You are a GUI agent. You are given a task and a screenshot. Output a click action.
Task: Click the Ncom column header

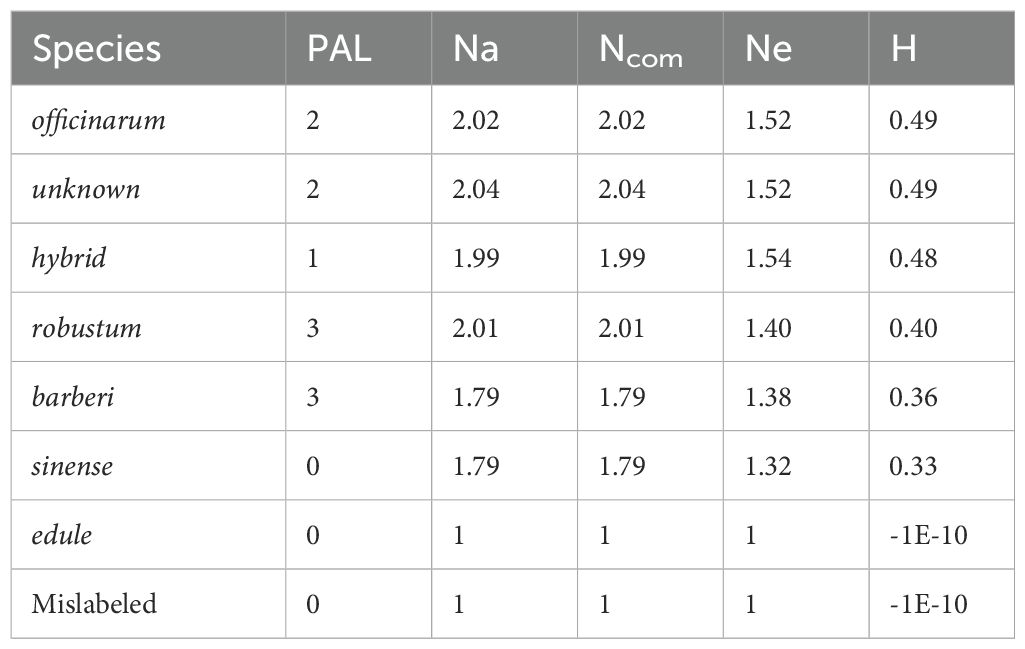tap(641, 52)
